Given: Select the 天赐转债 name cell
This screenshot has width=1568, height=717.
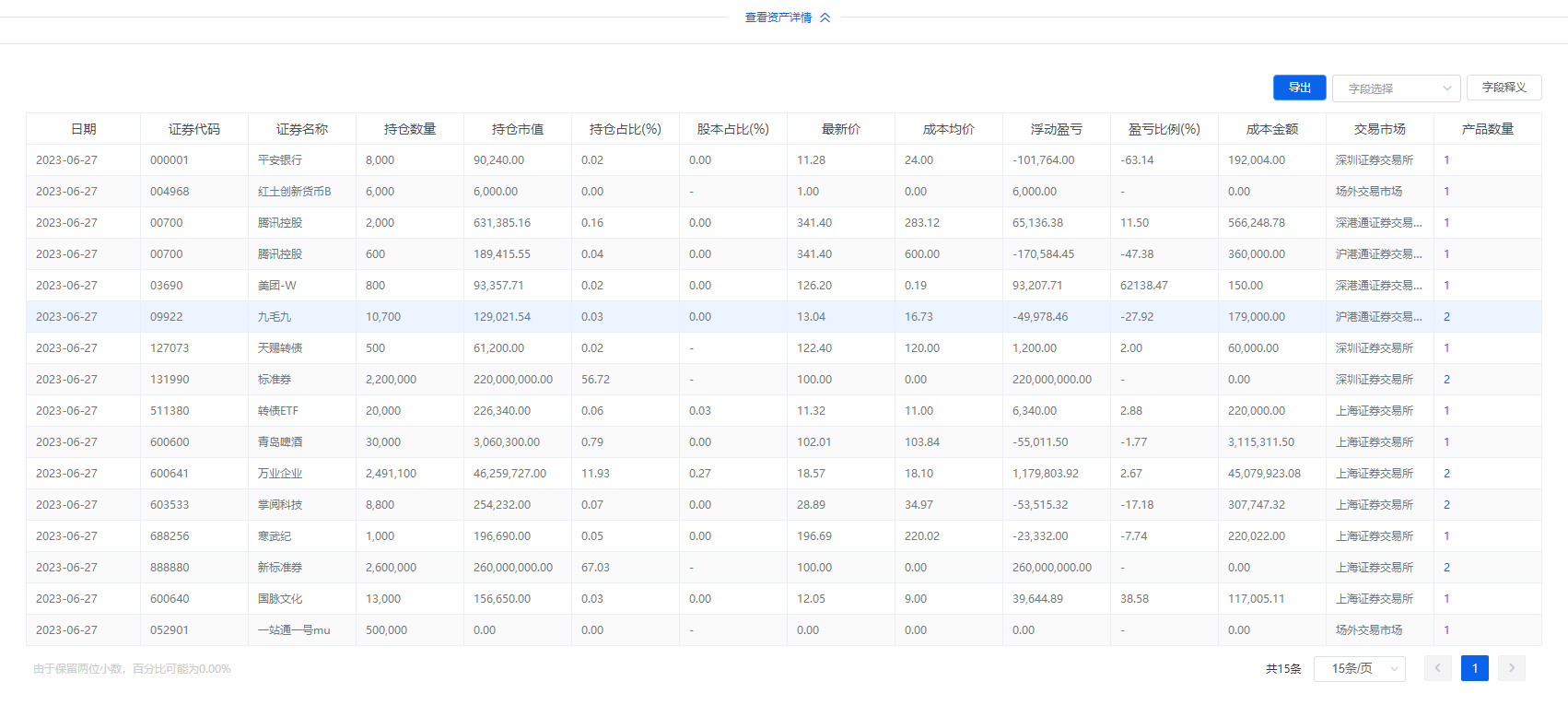Looking at the screenshot, I should 302,348.
